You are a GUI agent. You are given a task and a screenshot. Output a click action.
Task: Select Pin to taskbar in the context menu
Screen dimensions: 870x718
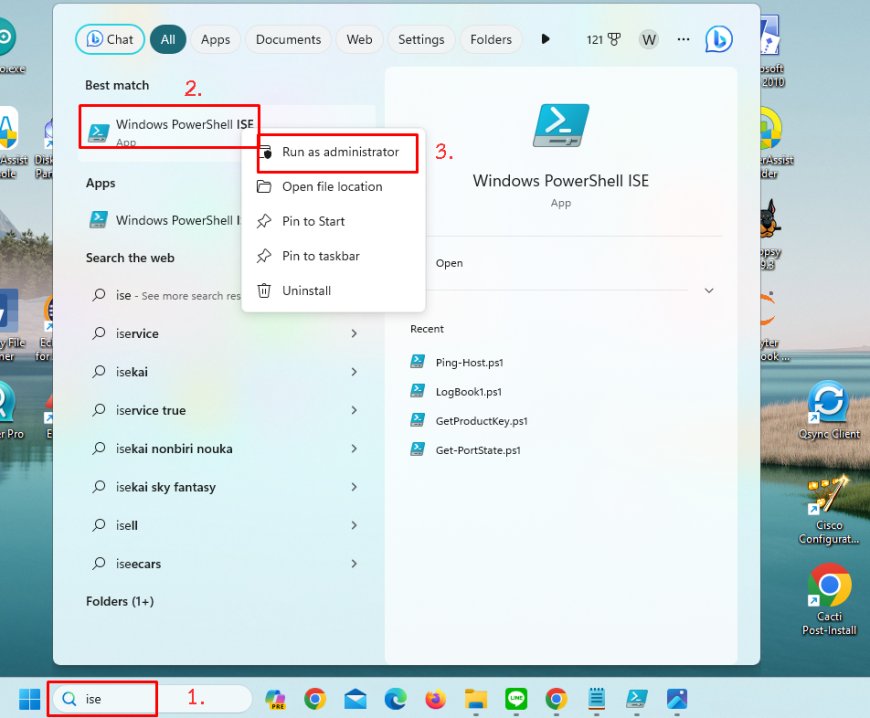click(x=333, y=256)
